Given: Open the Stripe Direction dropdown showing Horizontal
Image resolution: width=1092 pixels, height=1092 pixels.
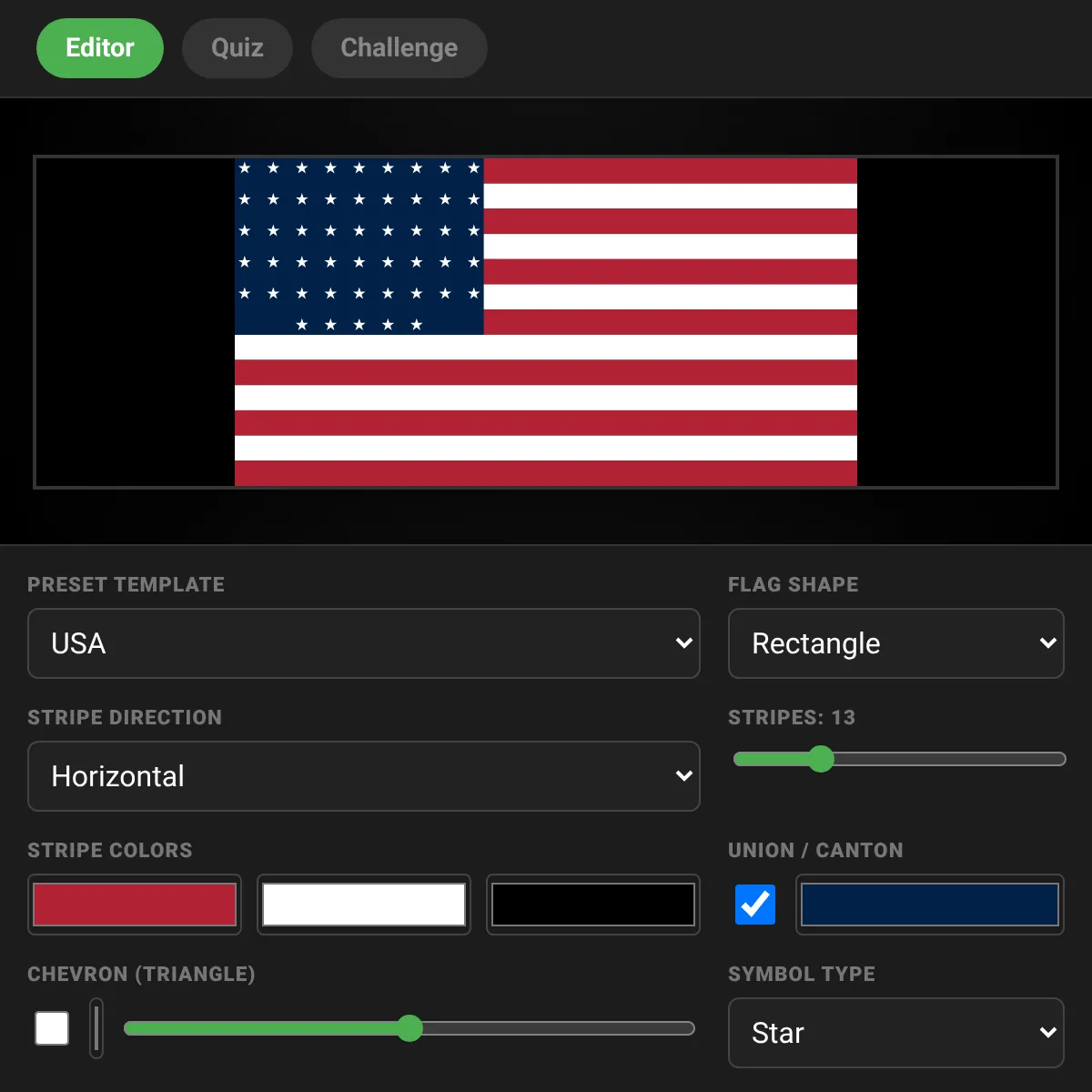Looking at the screenshot, I should tap(364, 776).
